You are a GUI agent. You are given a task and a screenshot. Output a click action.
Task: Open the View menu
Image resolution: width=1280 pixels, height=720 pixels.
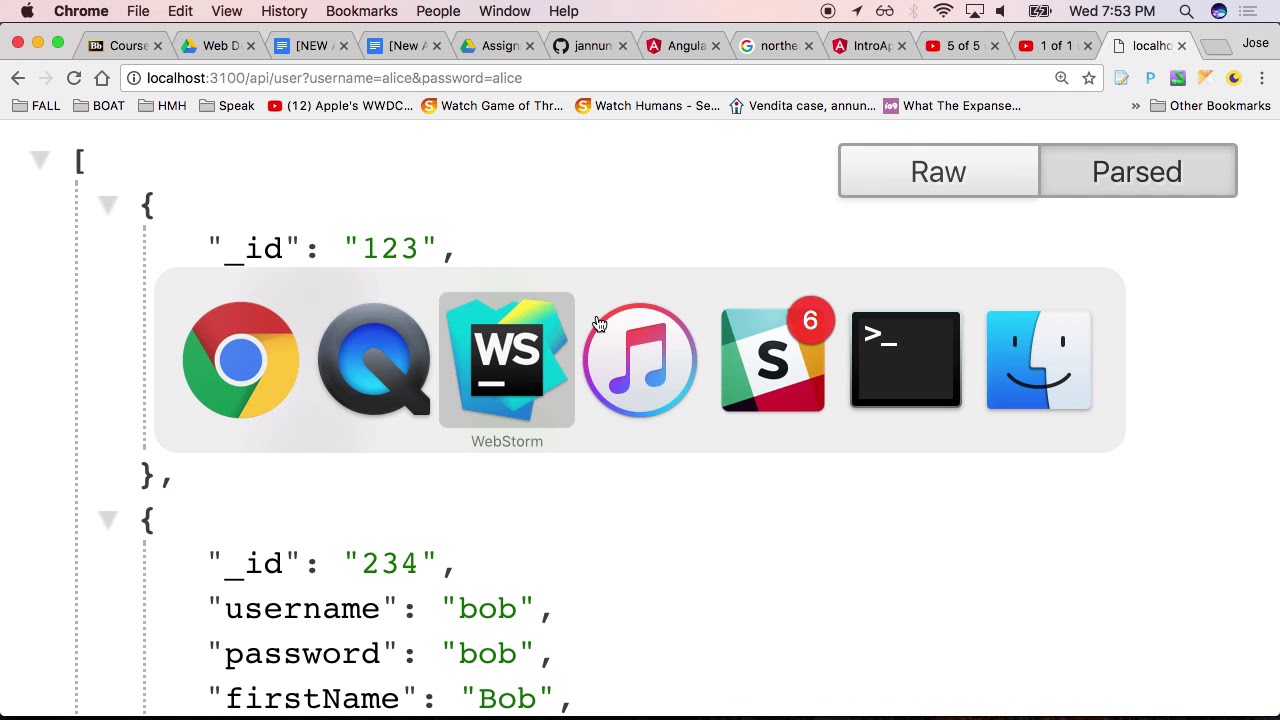[227, 11]
